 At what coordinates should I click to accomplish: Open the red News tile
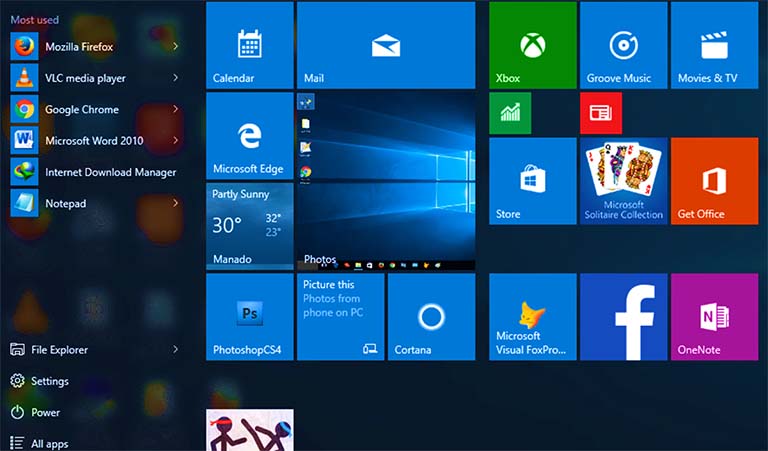(601, 113)
